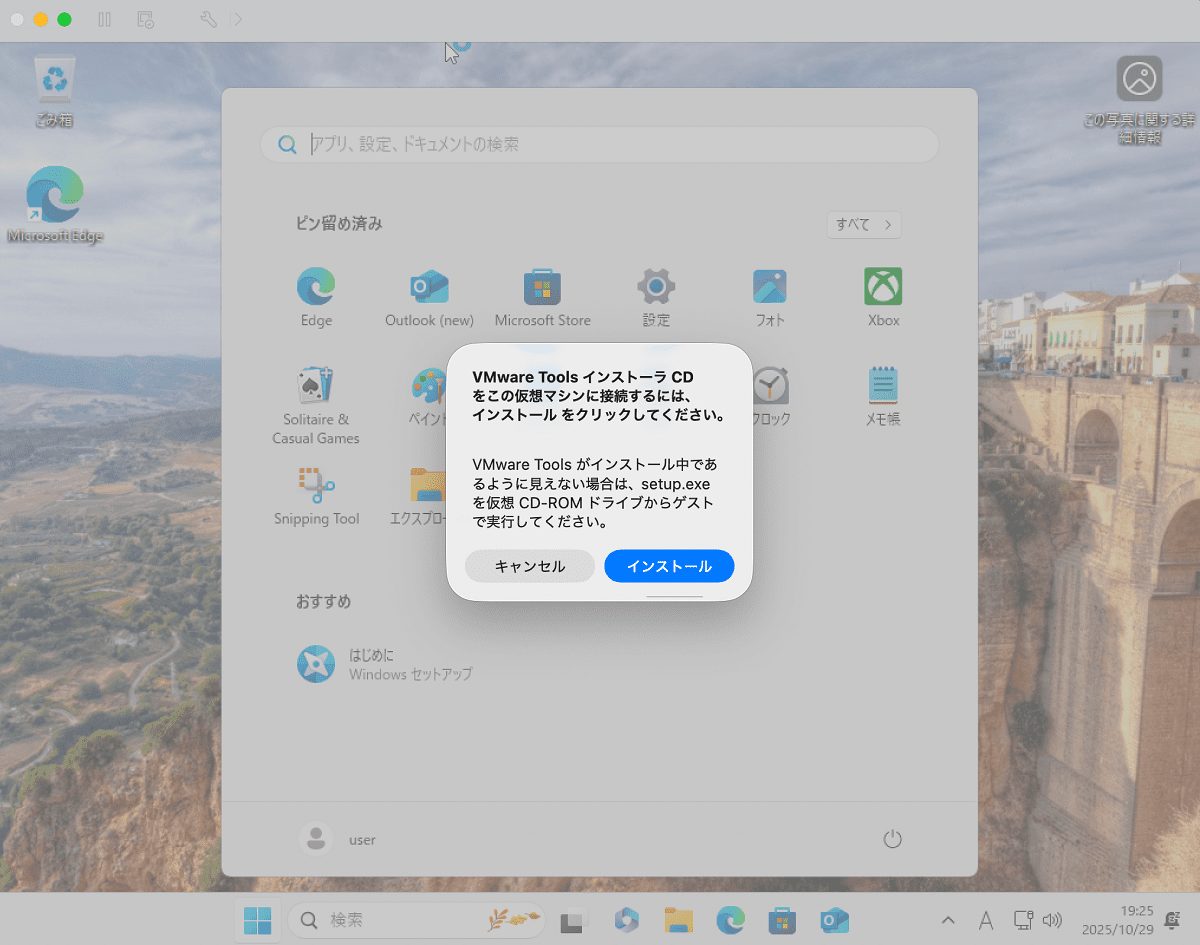Expand the toolbar overflow chevron
The image size is (1200, 945).
pos(236,19)
